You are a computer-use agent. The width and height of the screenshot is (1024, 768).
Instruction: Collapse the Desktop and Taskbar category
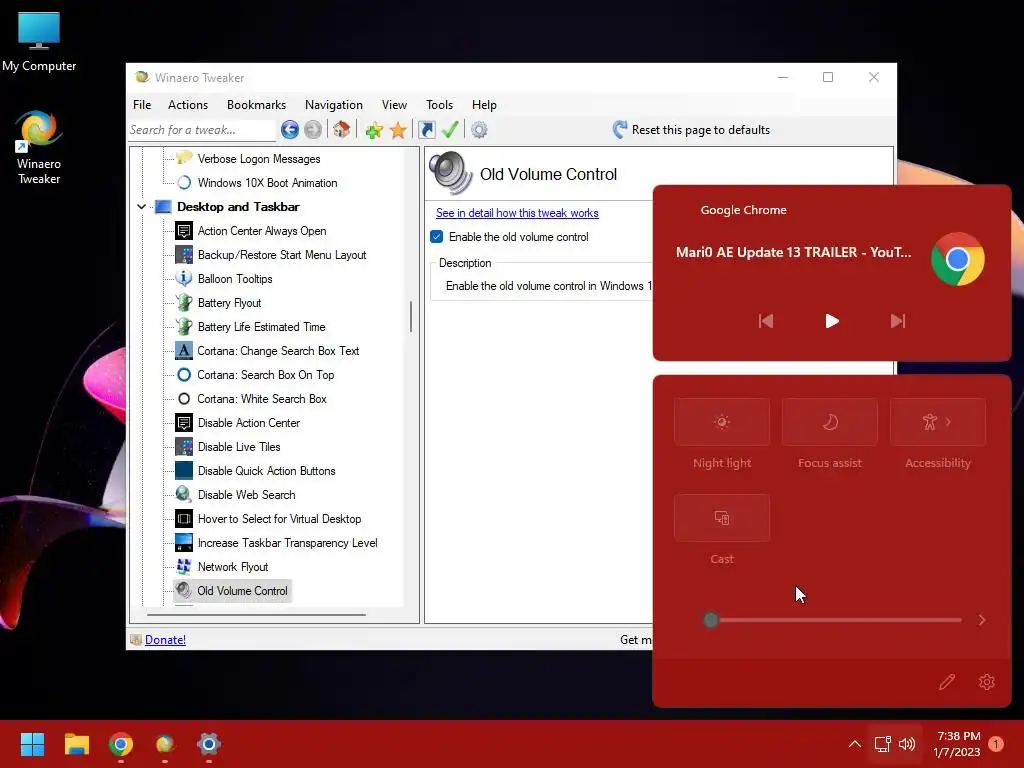[x=142, y=206]
